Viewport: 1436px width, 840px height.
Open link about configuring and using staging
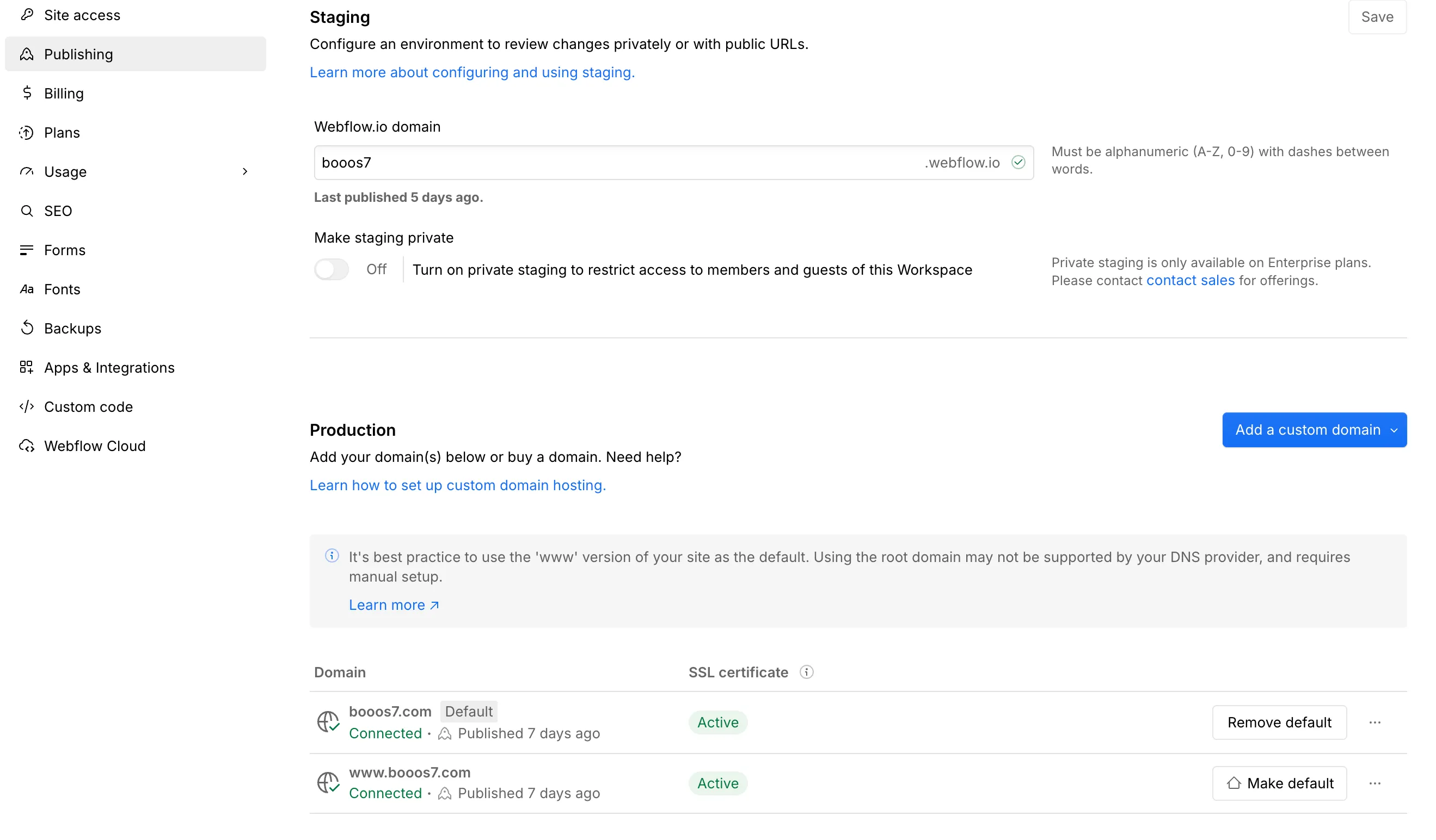pos(473,72)
